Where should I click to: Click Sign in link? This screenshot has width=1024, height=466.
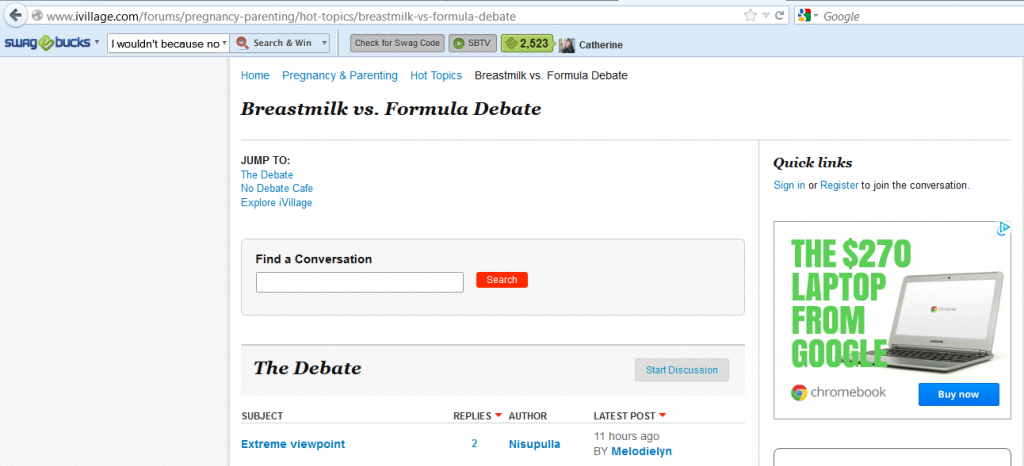pyautogui.click(x=789, y=185)
